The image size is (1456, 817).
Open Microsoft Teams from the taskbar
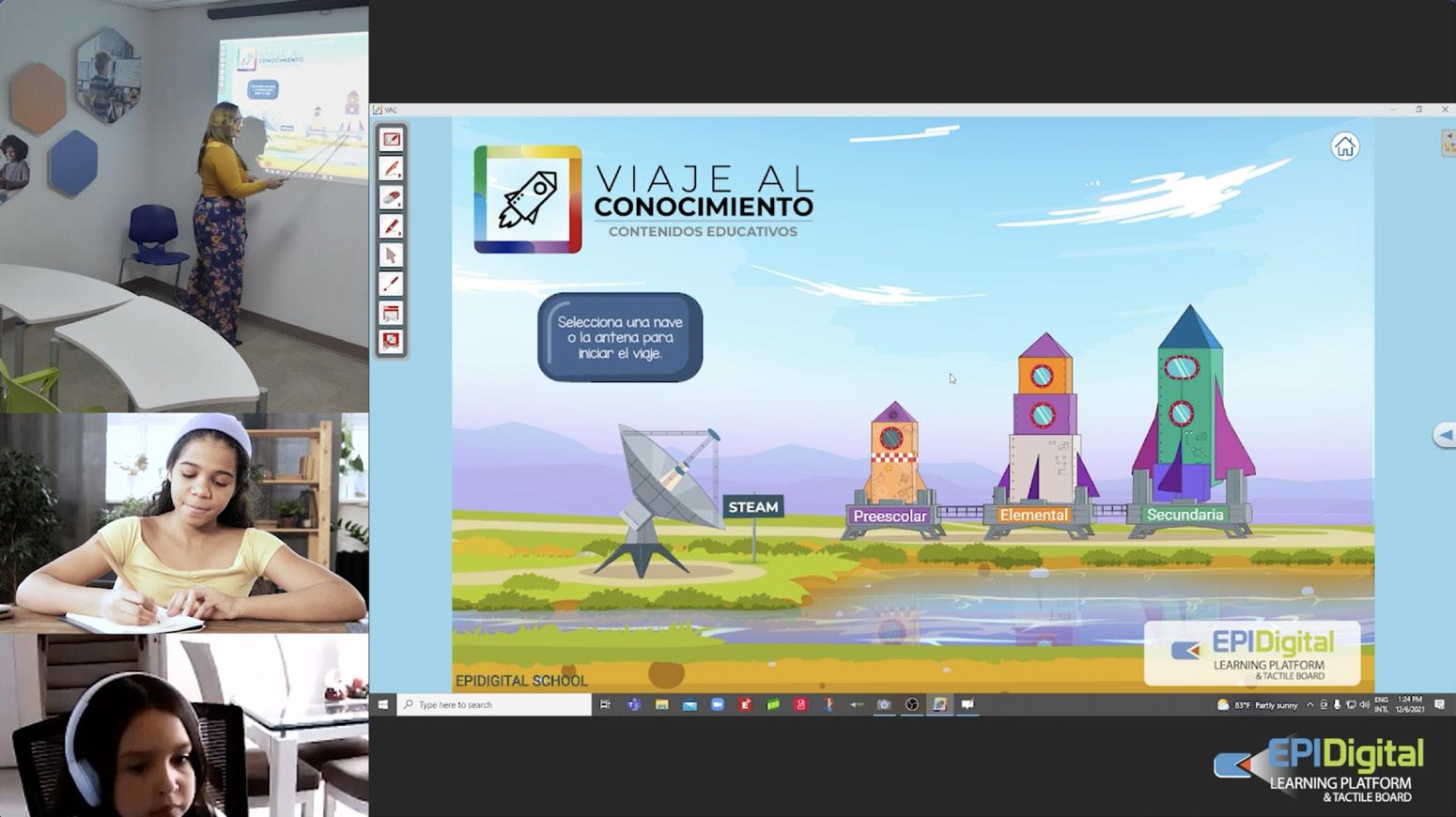[x=634, y=704]
